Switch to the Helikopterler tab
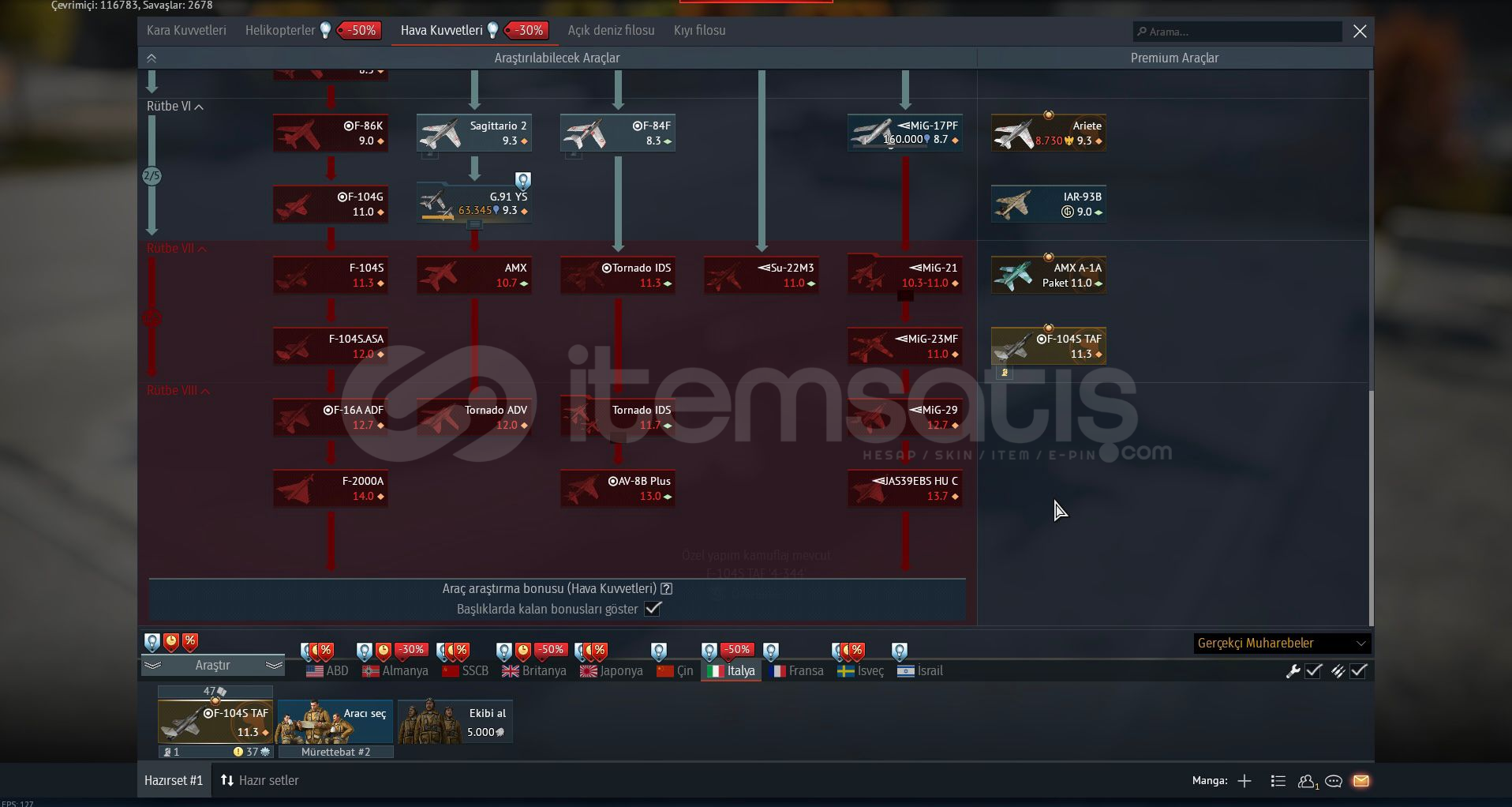This screenshot has height=807, width=1512. (280, 30)
